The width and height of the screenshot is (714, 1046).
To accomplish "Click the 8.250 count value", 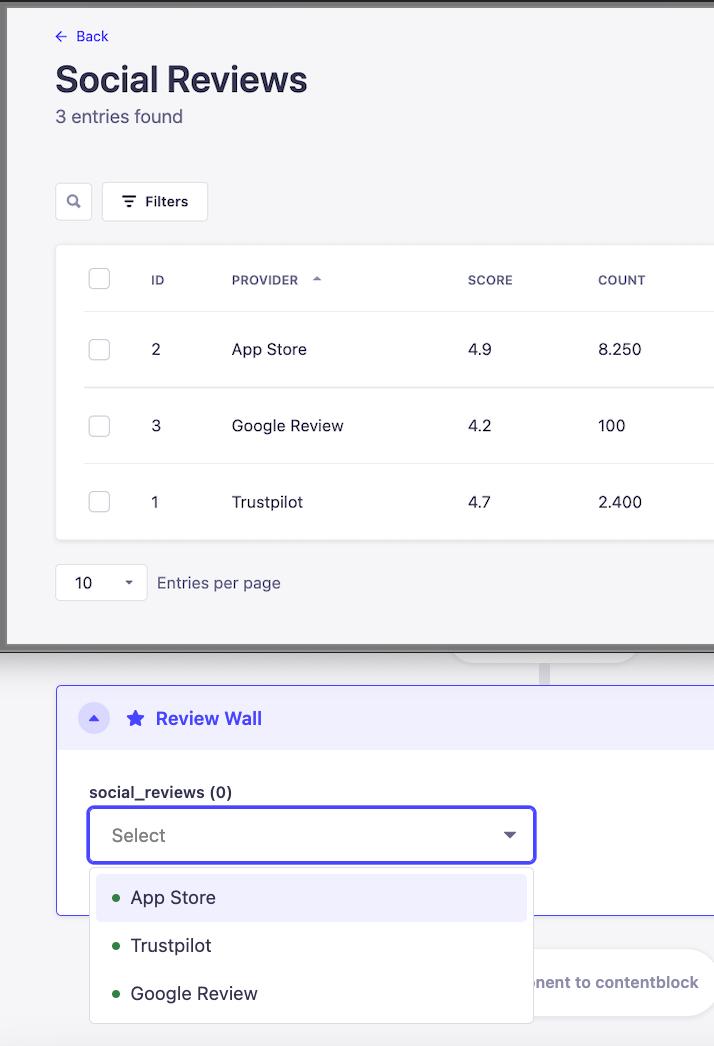I will (619, 350).
